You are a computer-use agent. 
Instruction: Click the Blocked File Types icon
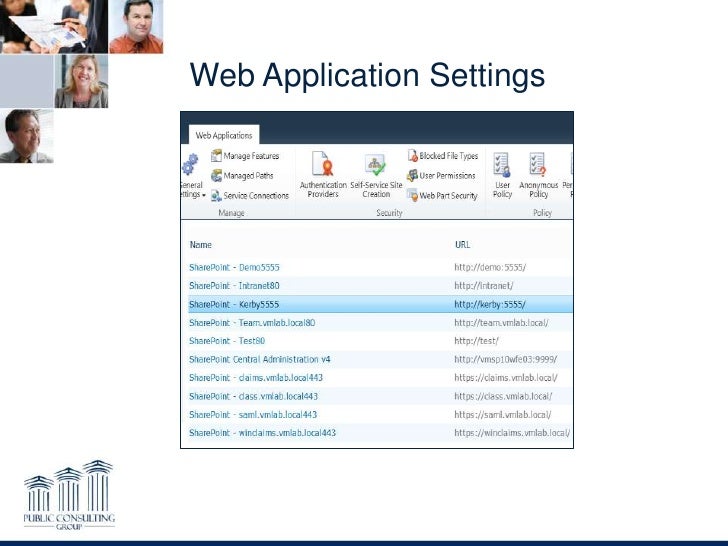(x=413, y=156)
